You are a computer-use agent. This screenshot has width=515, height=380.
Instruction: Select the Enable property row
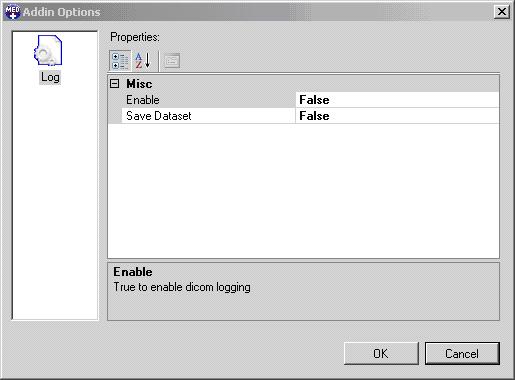click(303, 100)
